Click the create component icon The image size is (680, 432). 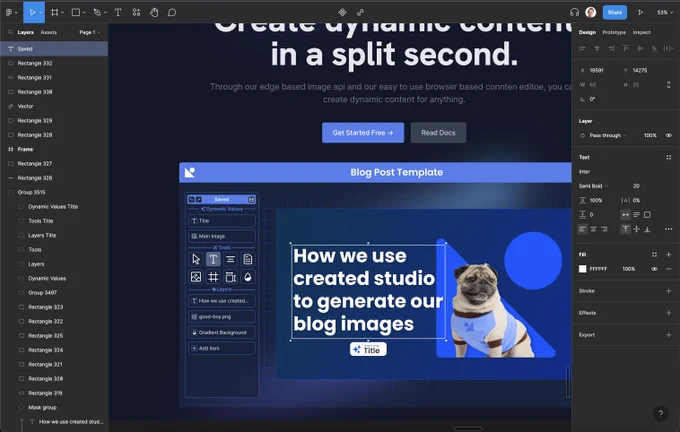click(342, 13)
